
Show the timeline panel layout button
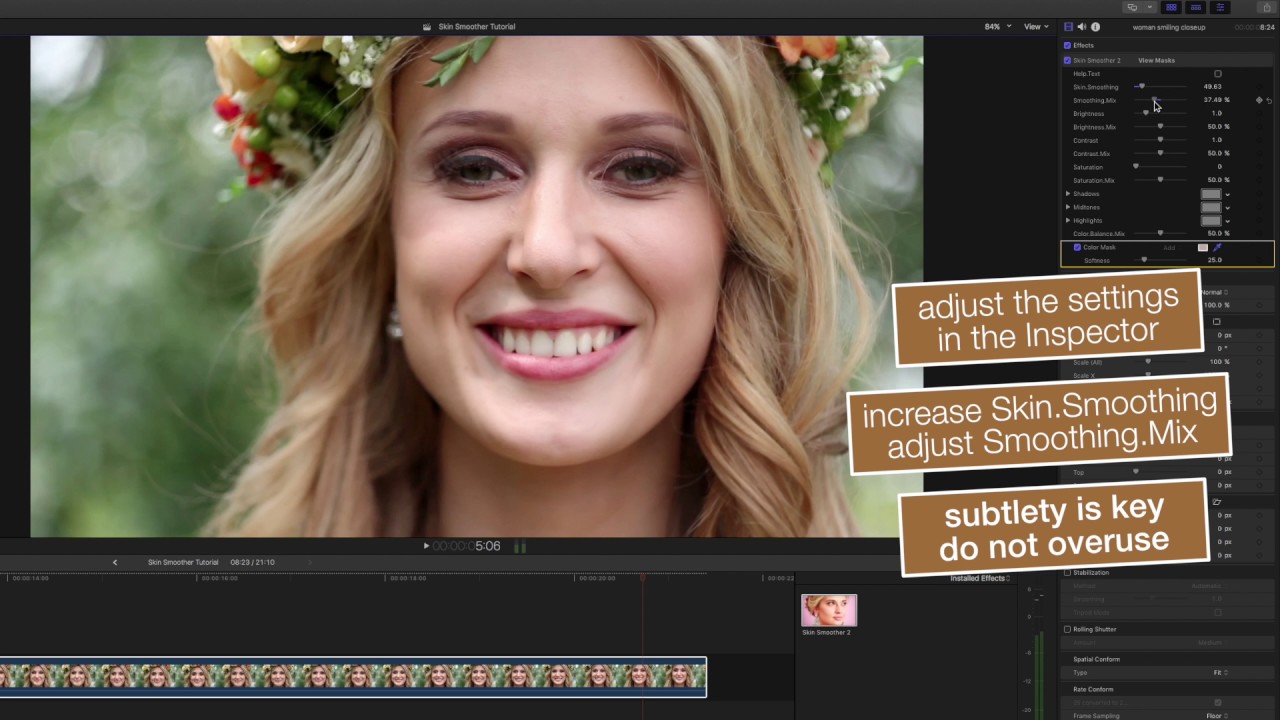click(1195, 7)
